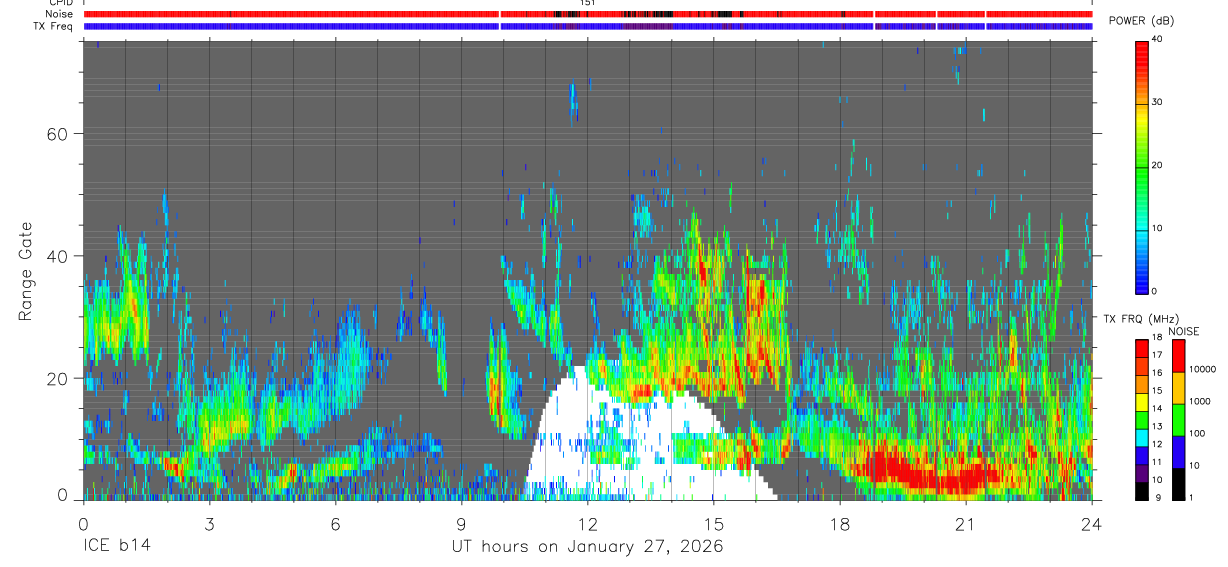Click the blue segment of NOISE legend
Viewport: 1228px width, 567px height.
tap(1179, 452)
